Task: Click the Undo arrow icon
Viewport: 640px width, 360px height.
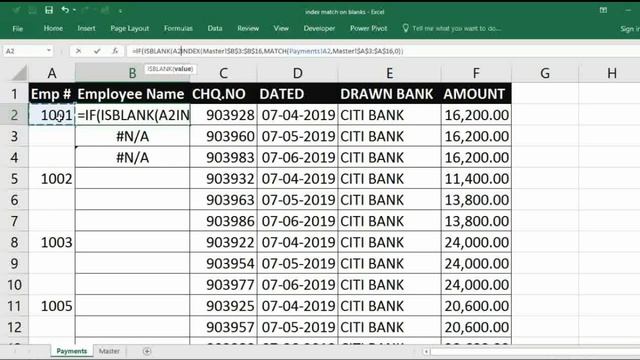Action: (x=65, y=10)
